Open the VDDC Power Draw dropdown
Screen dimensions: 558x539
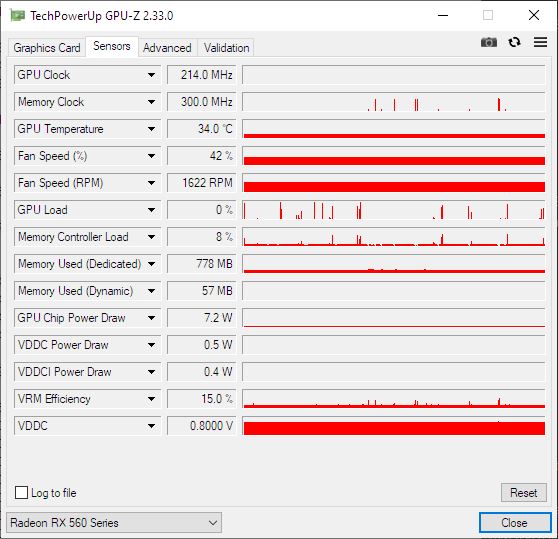tap(151, 345)
